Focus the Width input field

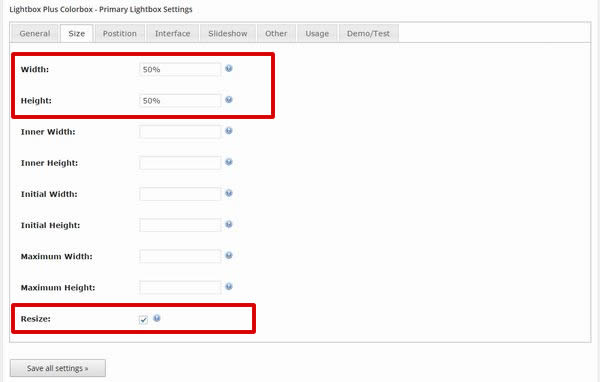click(180, 69)
